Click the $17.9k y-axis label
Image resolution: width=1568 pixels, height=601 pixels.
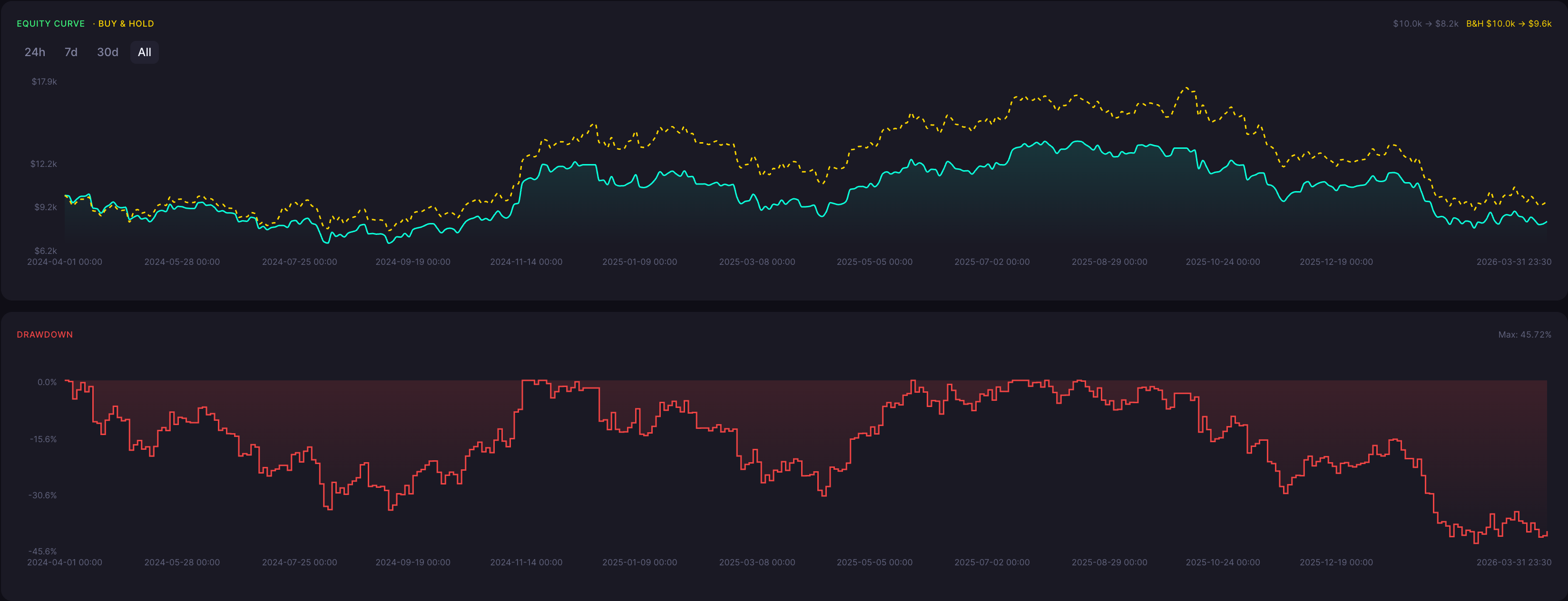coord(44,81)
